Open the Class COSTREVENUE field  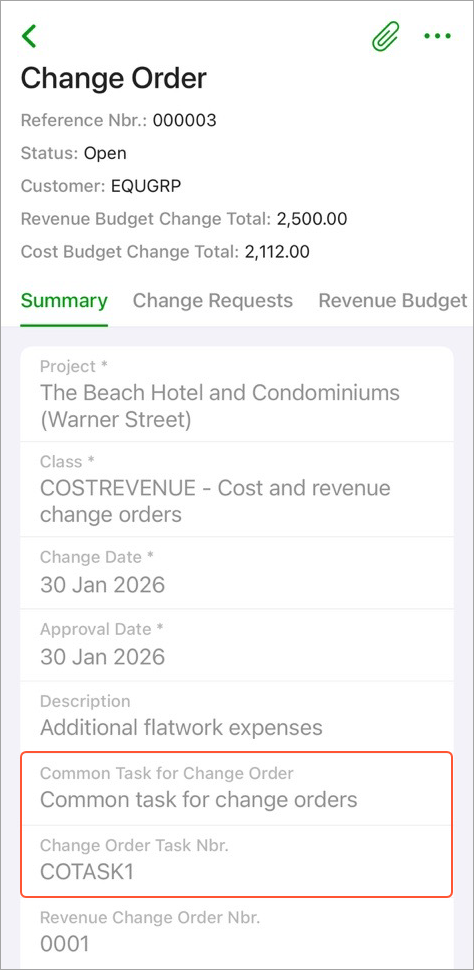237,489
